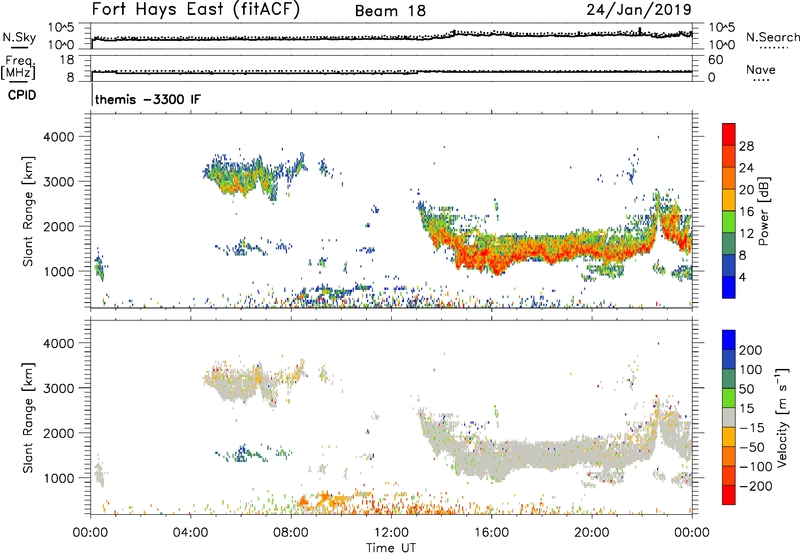This screenshot has width=800, height=554.
Task: Click the "N.Search" legend label
Action: coord(773,37)
